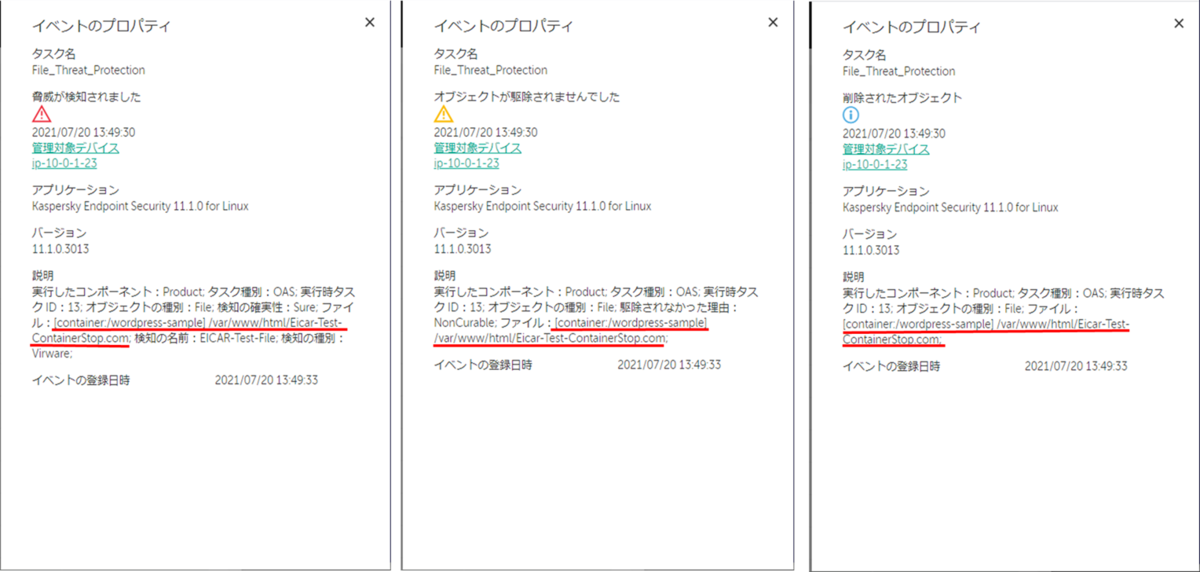Screen dimensions: 1200x572
Task: Click the yellow warning triangle in not-disinfected panel
Action: click(x=444, y=114)
